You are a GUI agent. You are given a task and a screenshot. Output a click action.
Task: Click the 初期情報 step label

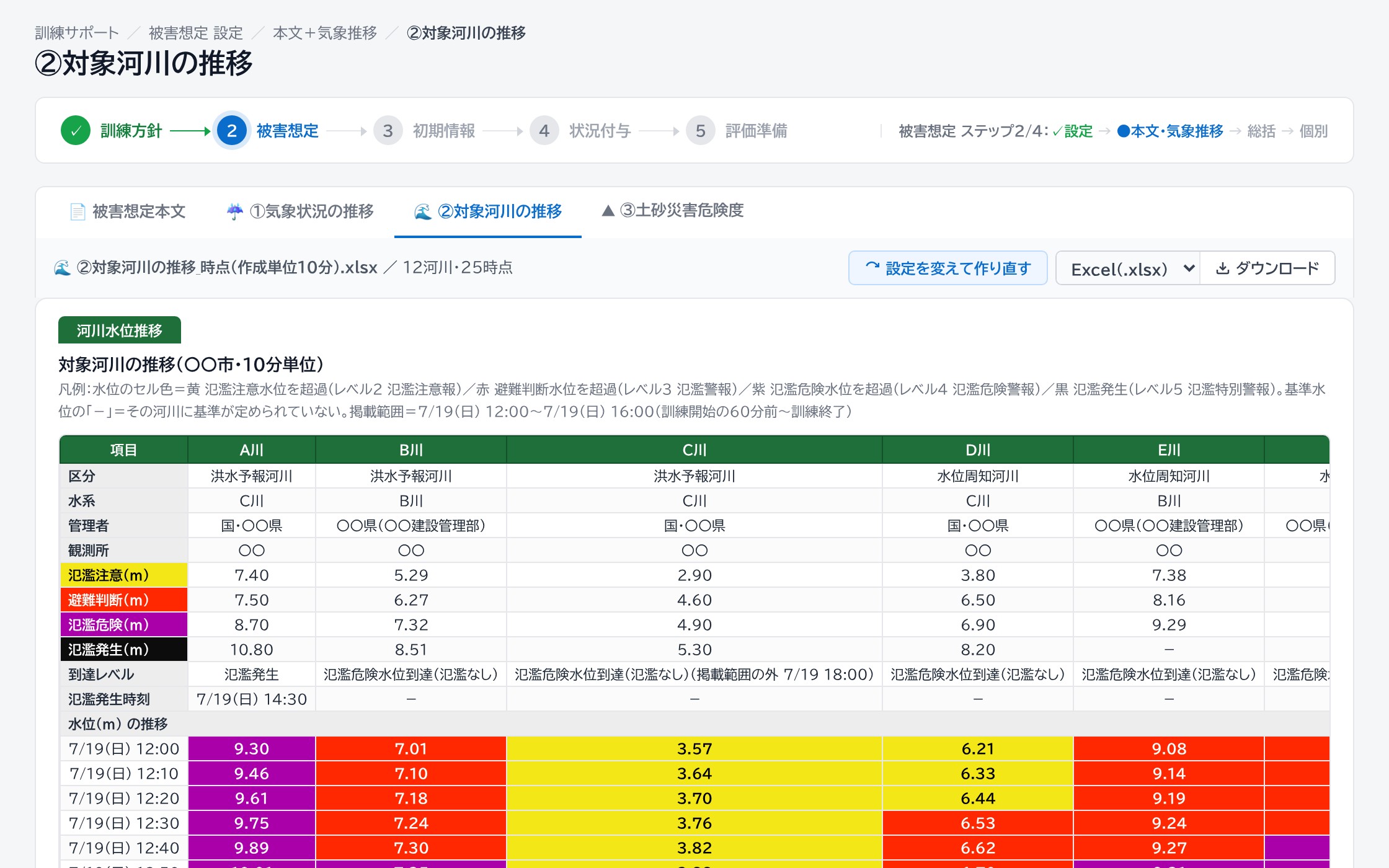(444, 131)
